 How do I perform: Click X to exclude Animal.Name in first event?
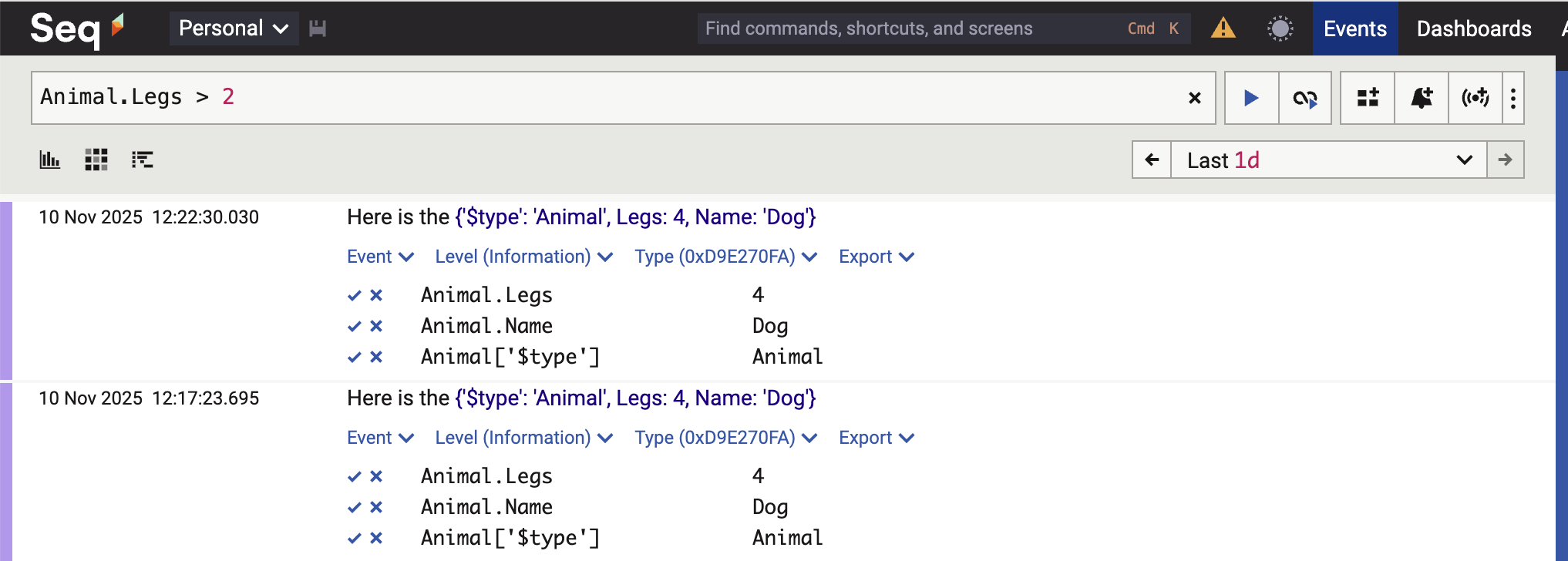click(x=376, y=327)
